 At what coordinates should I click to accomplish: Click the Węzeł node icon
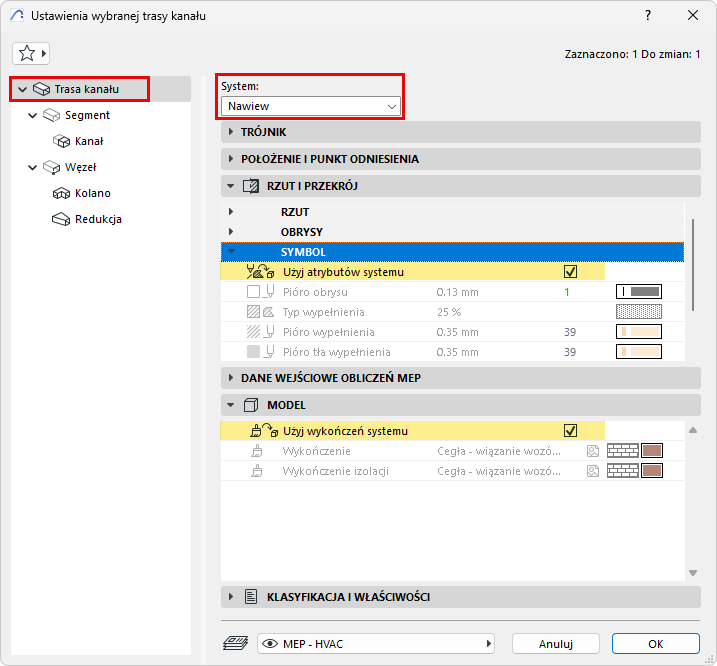51,167
